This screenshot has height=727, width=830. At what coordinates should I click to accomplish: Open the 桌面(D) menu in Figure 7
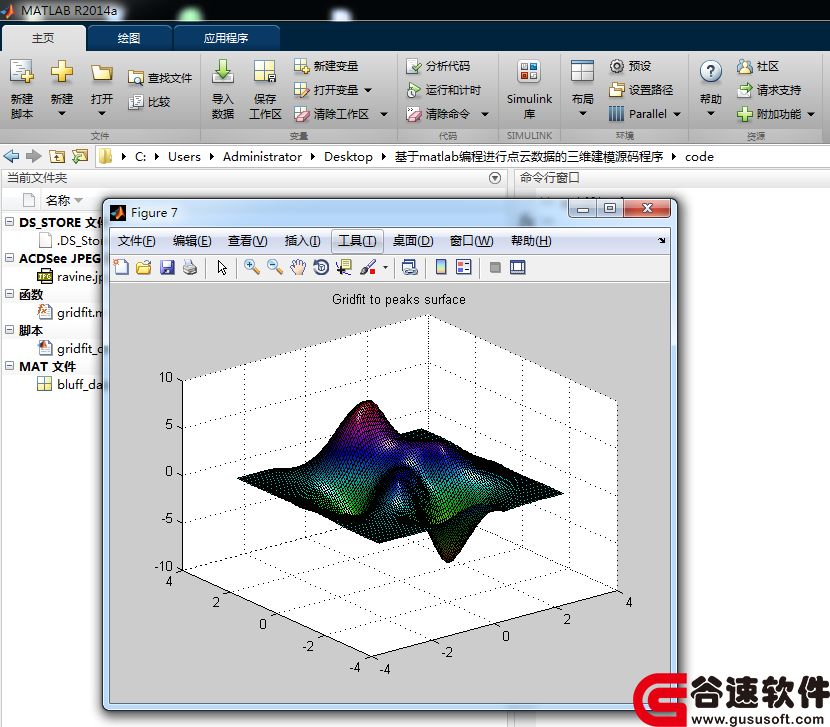pos(413,241)
